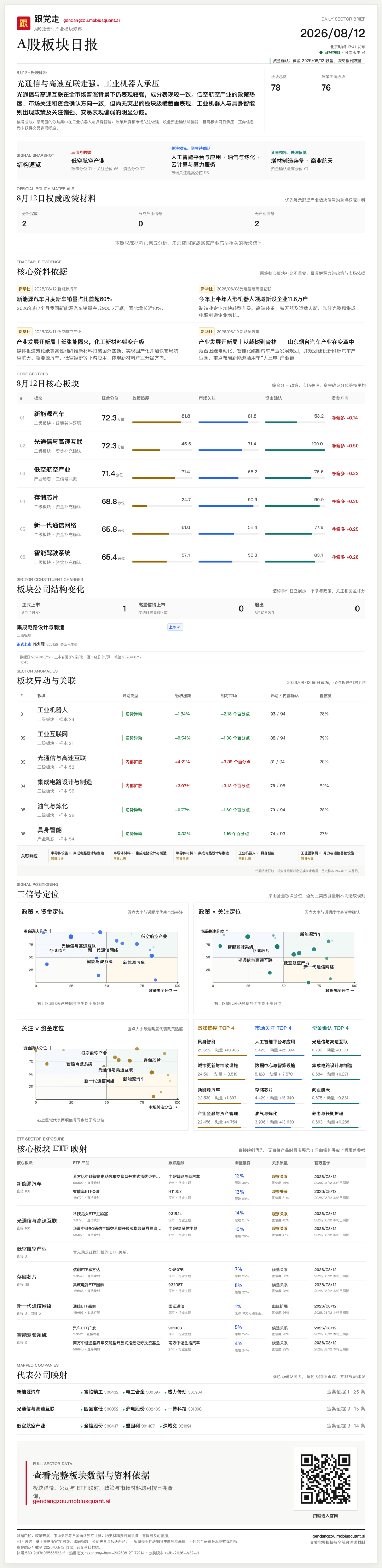Screen dimensions: 382x1568
Task: Click the red 跟 logo icon
Action: (23, 23)
